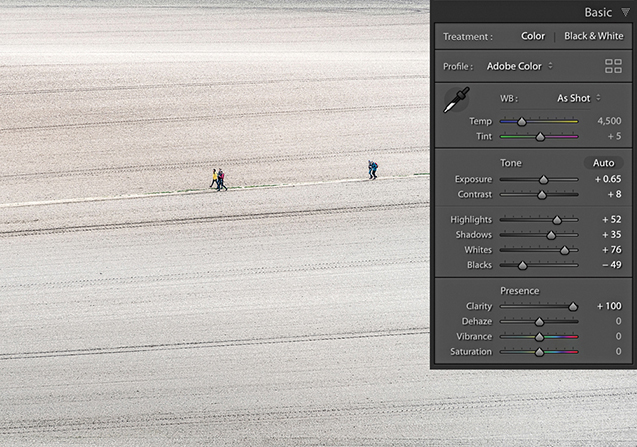
Task: Collapse the Basic panel triangle
Action: click(625, 13)
